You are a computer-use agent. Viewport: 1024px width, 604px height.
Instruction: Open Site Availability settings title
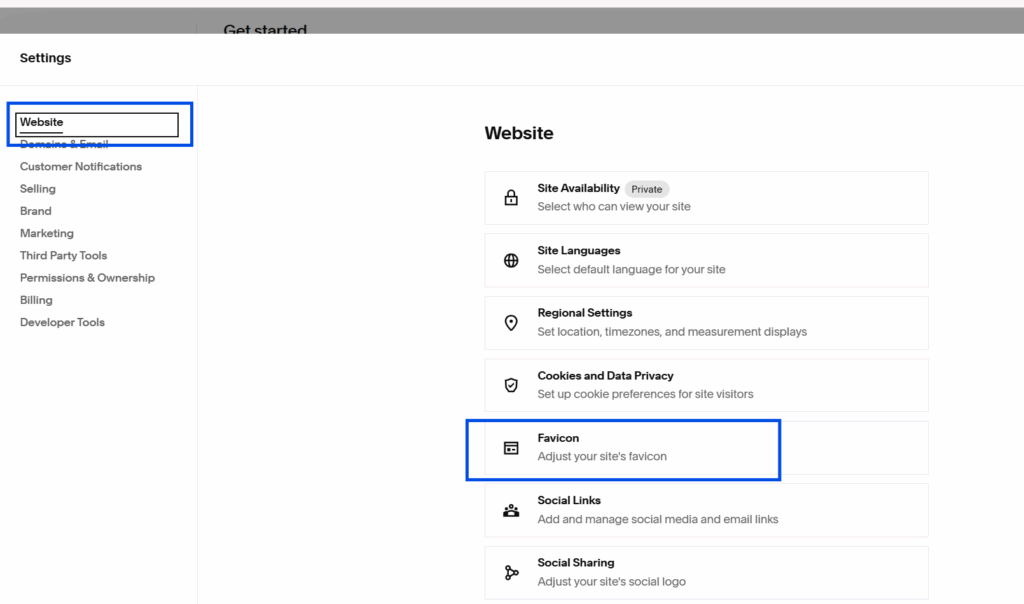[578, 188]
